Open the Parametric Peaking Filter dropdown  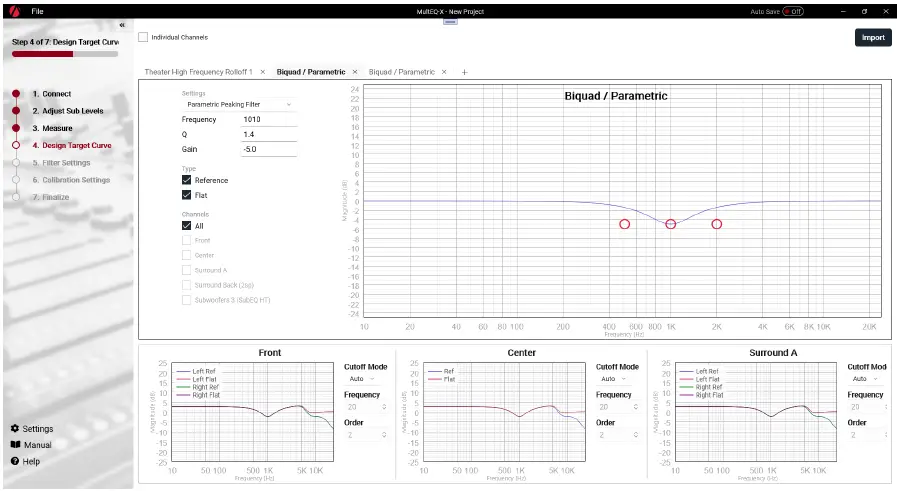239,104
